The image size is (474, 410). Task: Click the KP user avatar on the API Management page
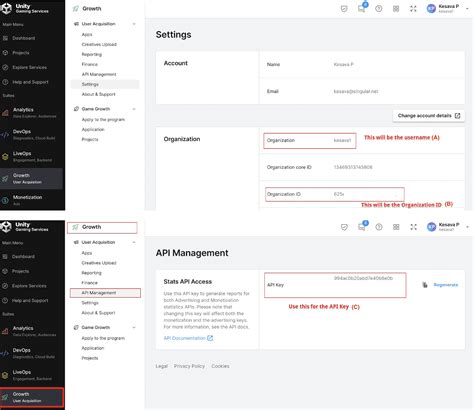[432, 227]
